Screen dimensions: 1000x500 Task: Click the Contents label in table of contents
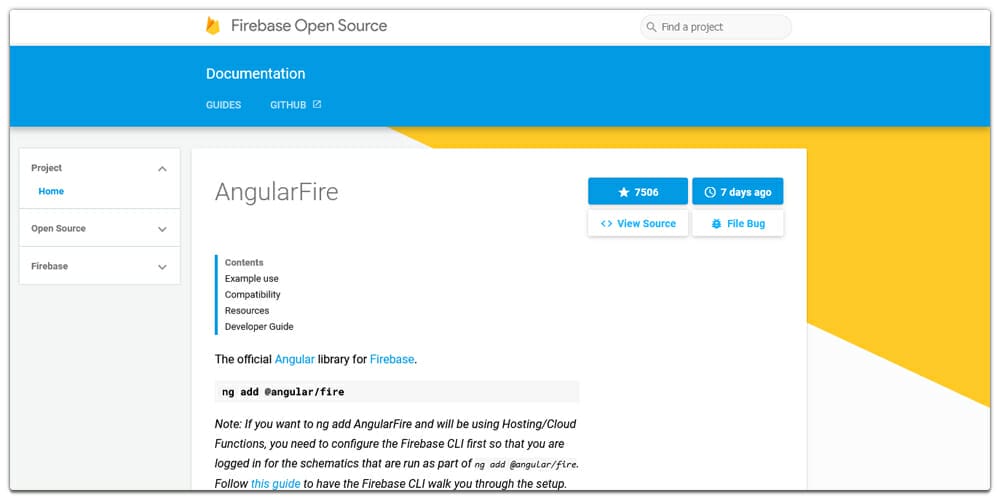click(244, 262)
